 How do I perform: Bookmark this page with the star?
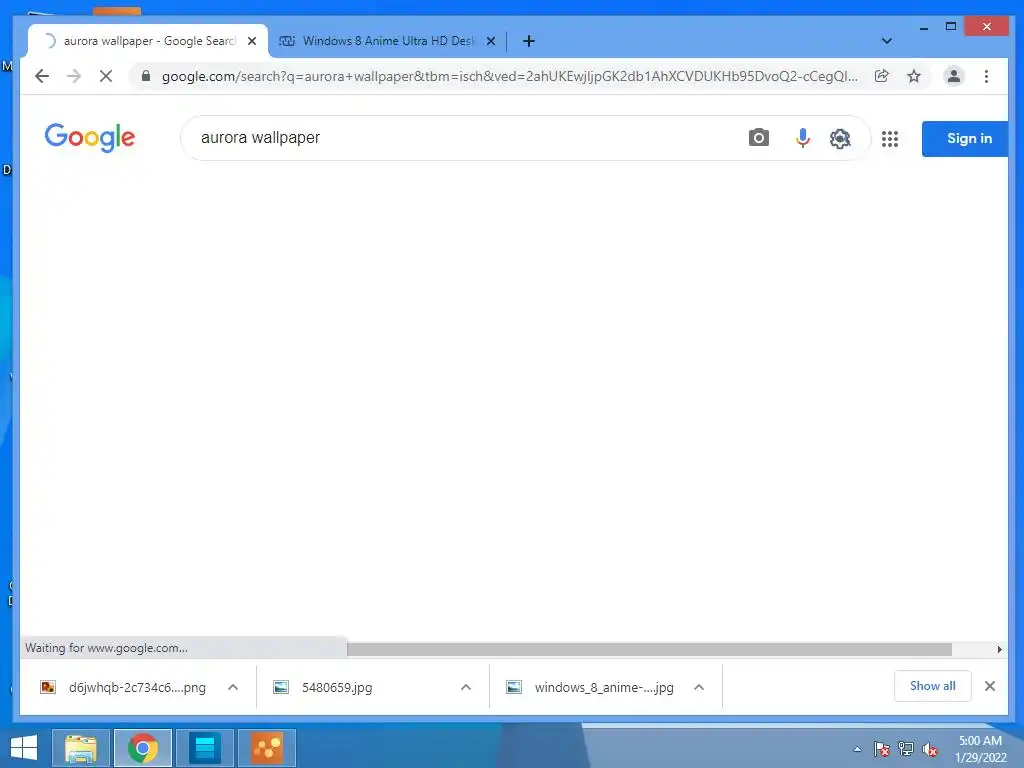point(914,76)
